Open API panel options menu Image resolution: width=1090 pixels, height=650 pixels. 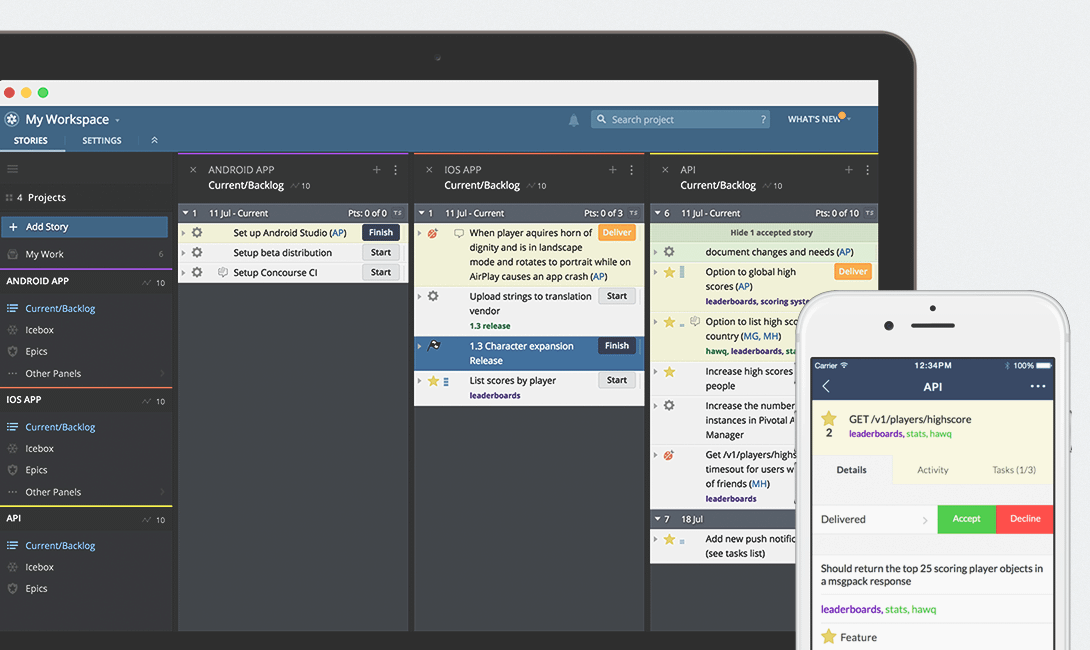[868, 170]
